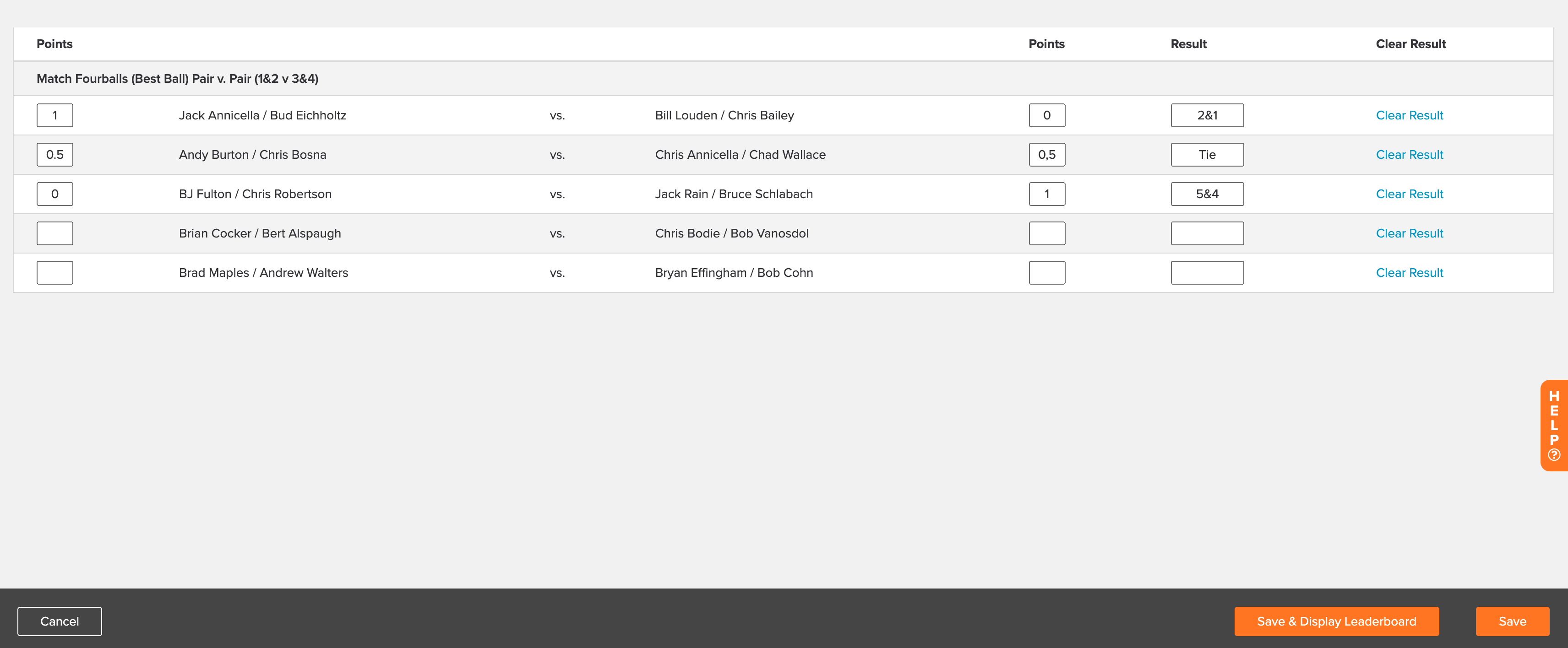1568x648 pixels.
Task: Focus result field for Brad Maples match
Action: 1207,273
